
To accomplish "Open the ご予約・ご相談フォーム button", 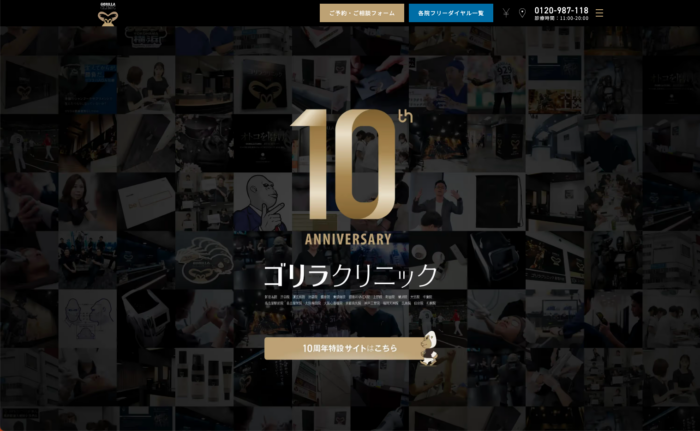I will [362, 13].
